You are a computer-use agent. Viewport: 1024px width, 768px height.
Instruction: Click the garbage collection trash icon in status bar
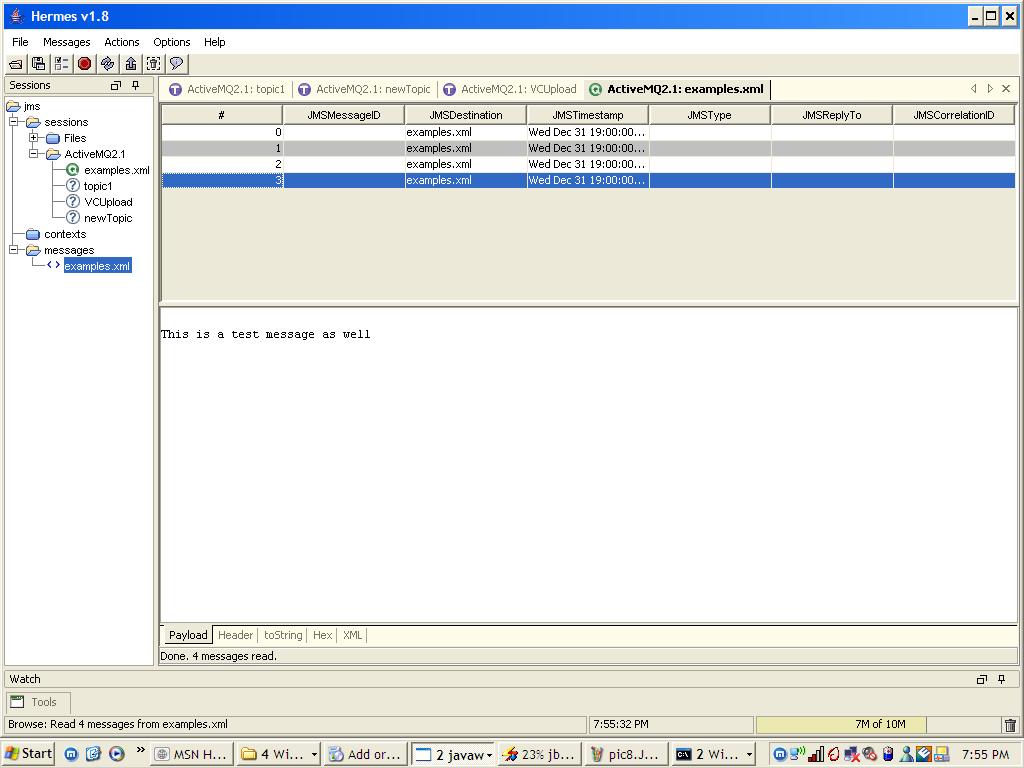1010,725
